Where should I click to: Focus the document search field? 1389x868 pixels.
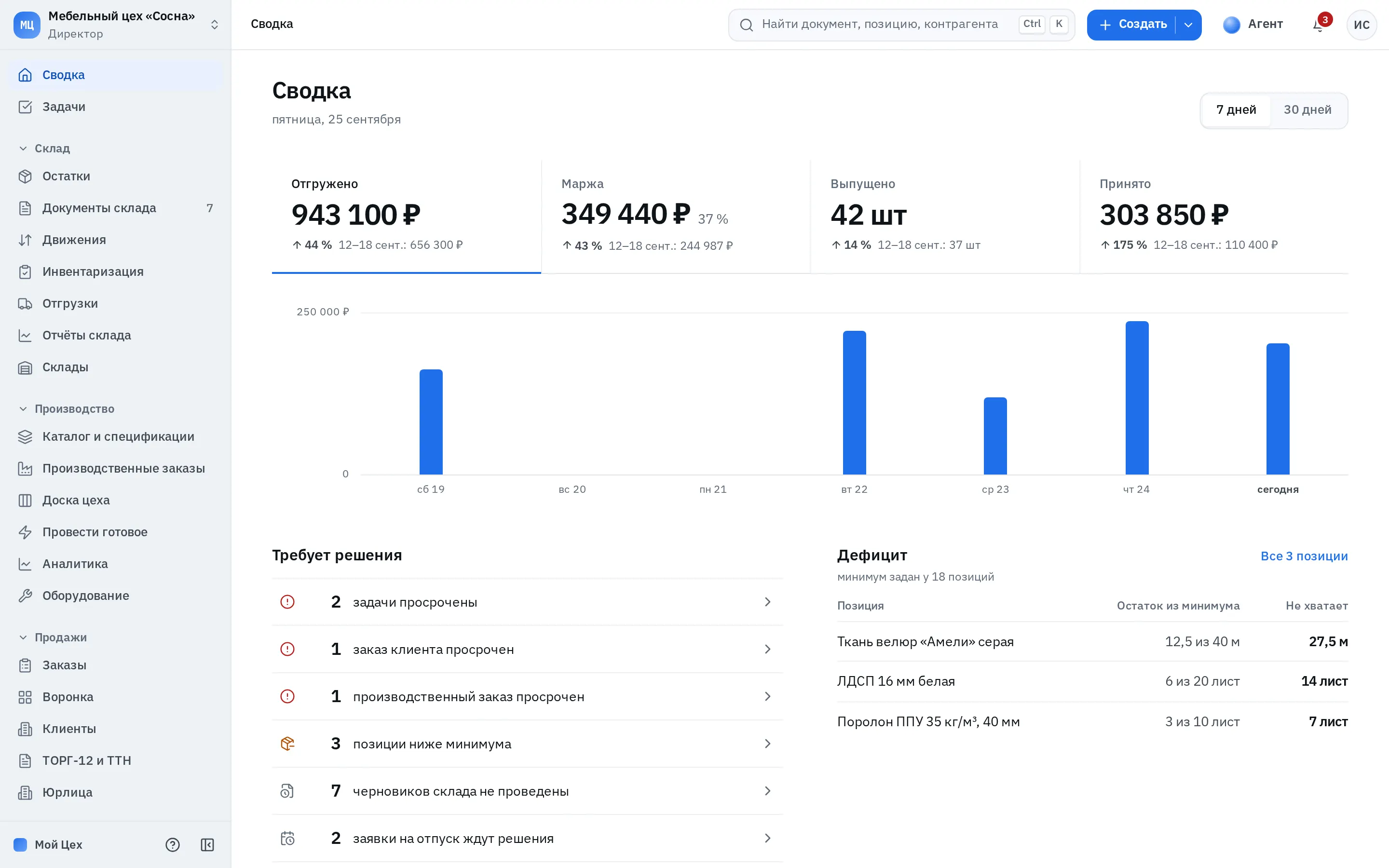[901, 25]
